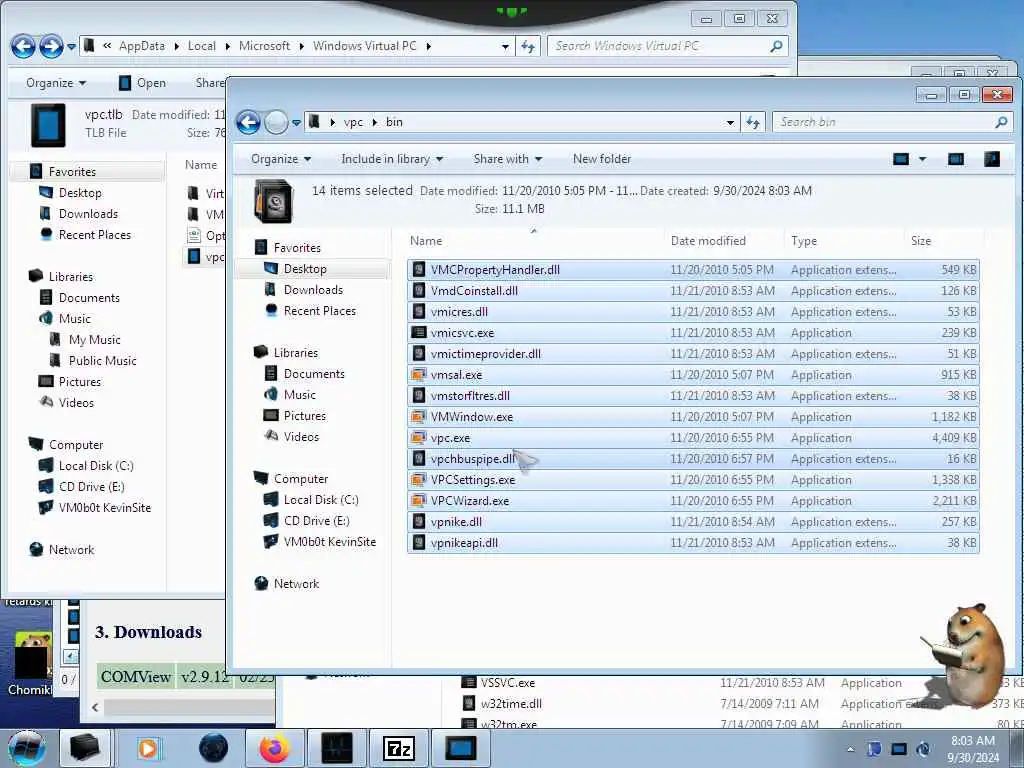The image size is (1024, 768).
Task: Open the Share with dropdown
Action: point(507,159)
